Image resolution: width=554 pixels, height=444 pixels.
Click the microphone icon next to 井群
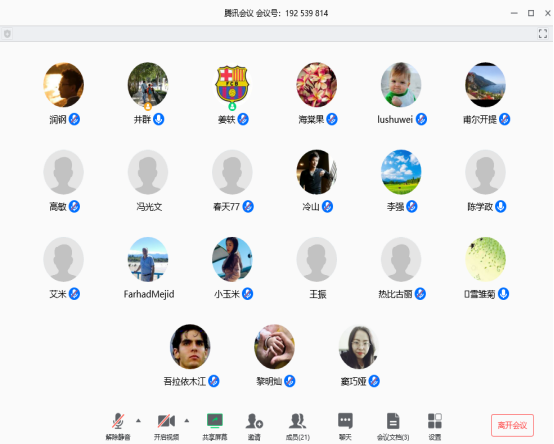[159, 119]
